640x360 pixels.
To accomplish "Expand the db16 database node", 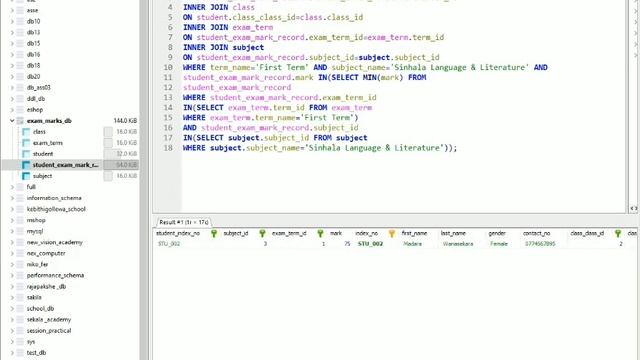I will [12, 54].
